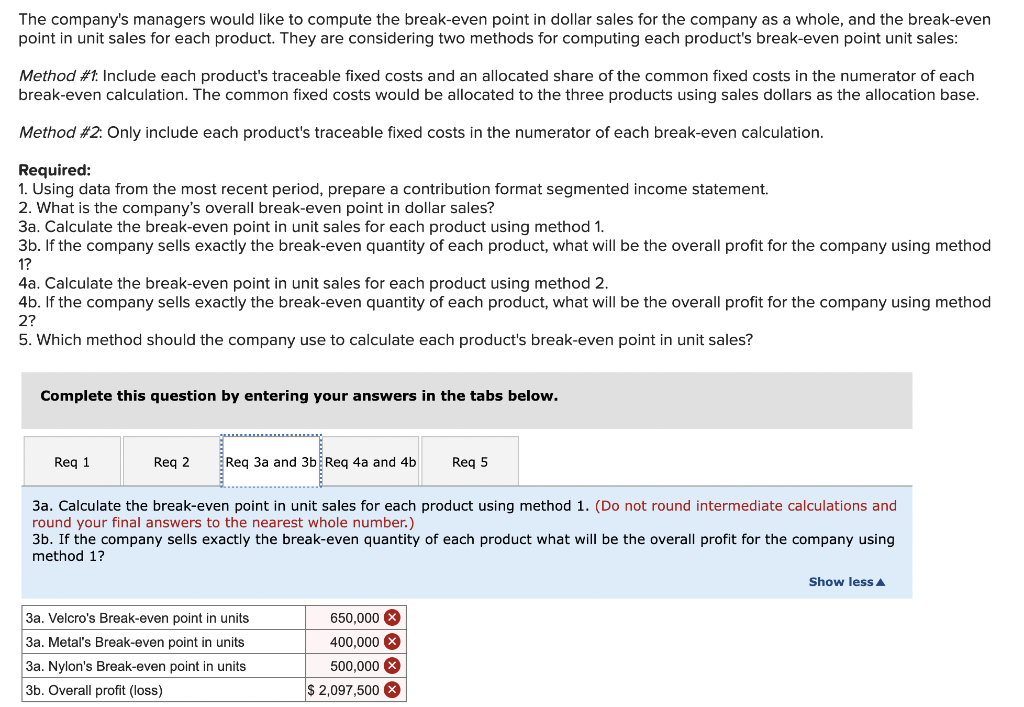1024x707 pixels.
Task: Select the Req 3a and 3b tab
Action: (270, 462)
